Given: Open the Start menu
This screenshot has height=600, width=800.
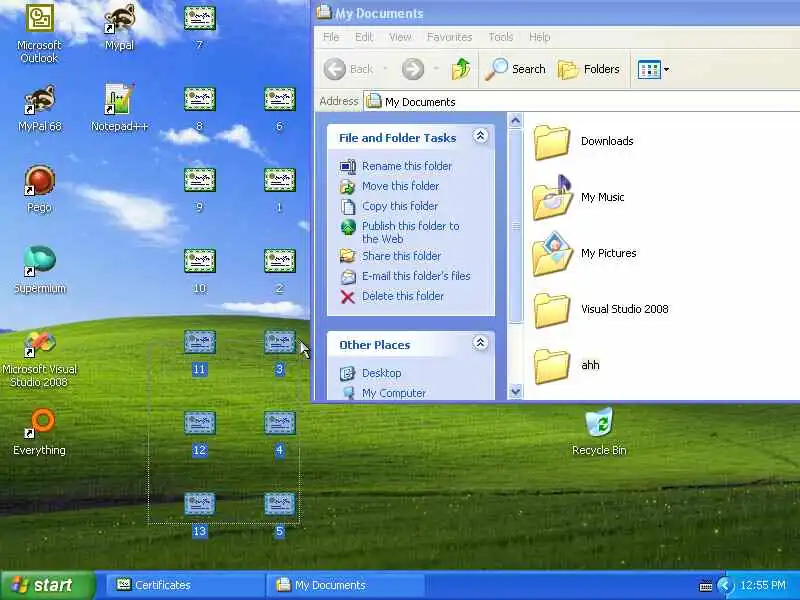Looking at the screenshot, I should [x=47, y=585].
